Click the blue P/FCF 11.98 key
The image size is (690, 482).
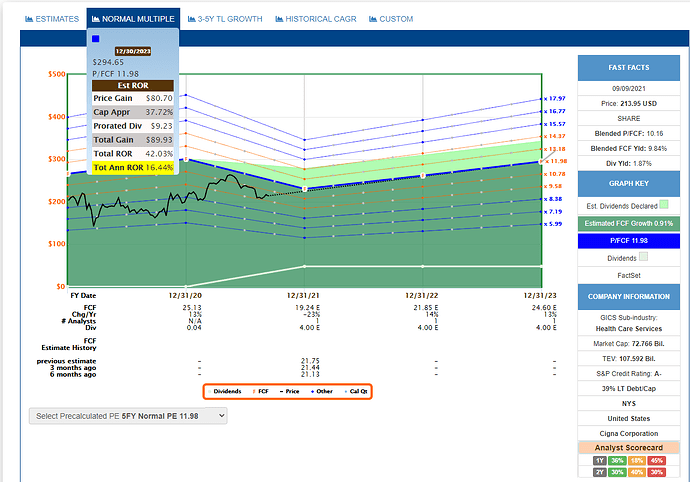pos(629,241)
